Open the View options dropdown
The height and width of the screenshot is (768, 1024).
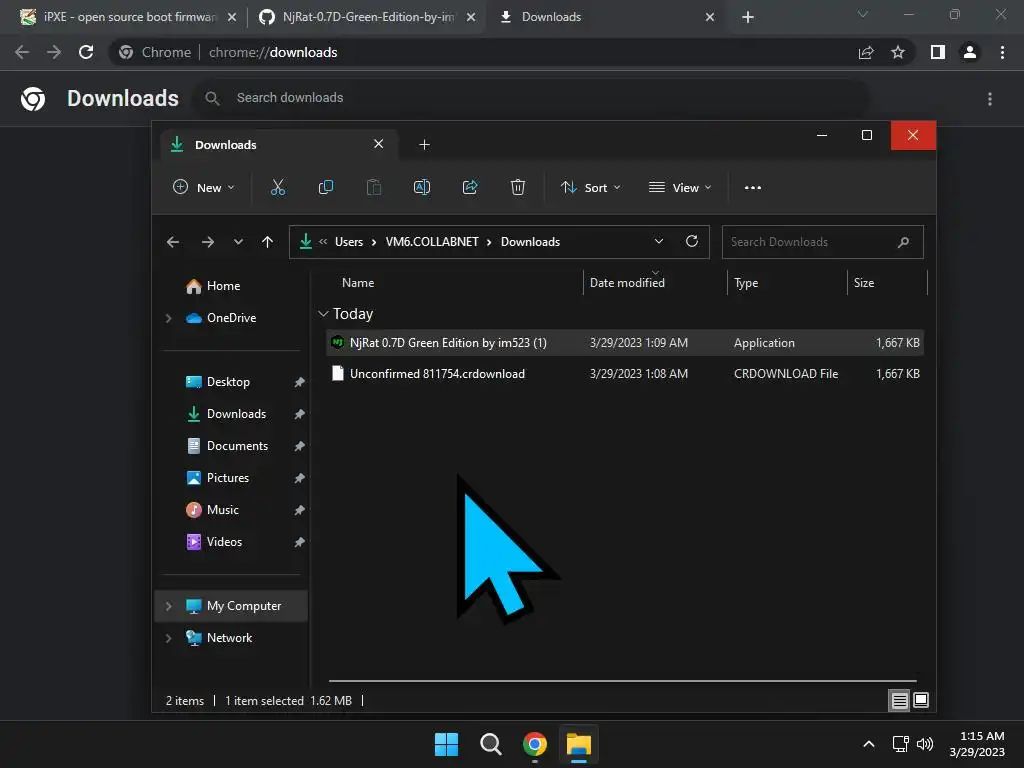(680, 187)
